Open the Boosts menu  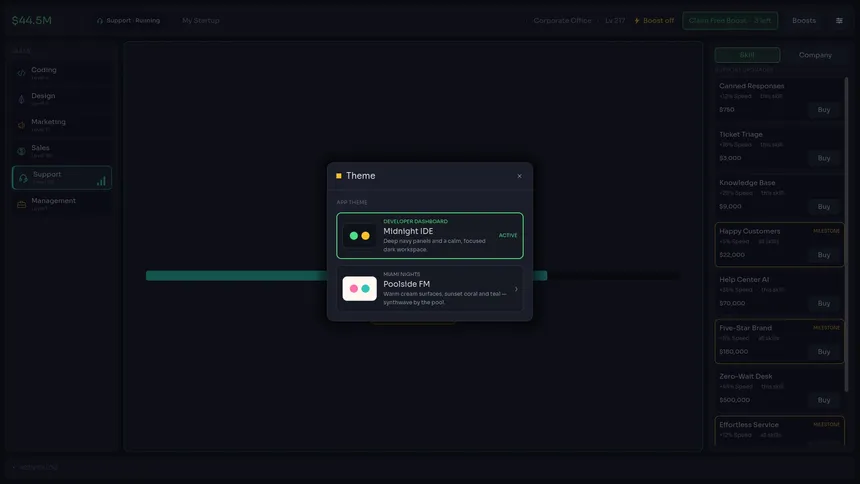click(x=804, y=21)
